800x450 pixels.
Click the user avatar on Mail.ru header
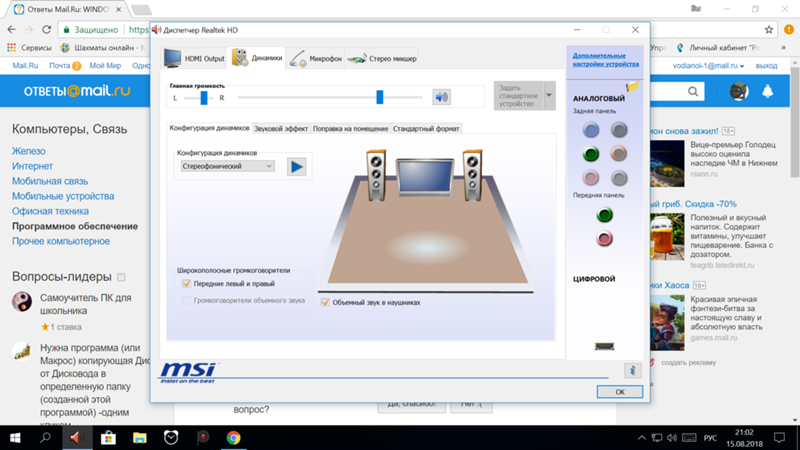pyautogui.click(x=739, y=91)
